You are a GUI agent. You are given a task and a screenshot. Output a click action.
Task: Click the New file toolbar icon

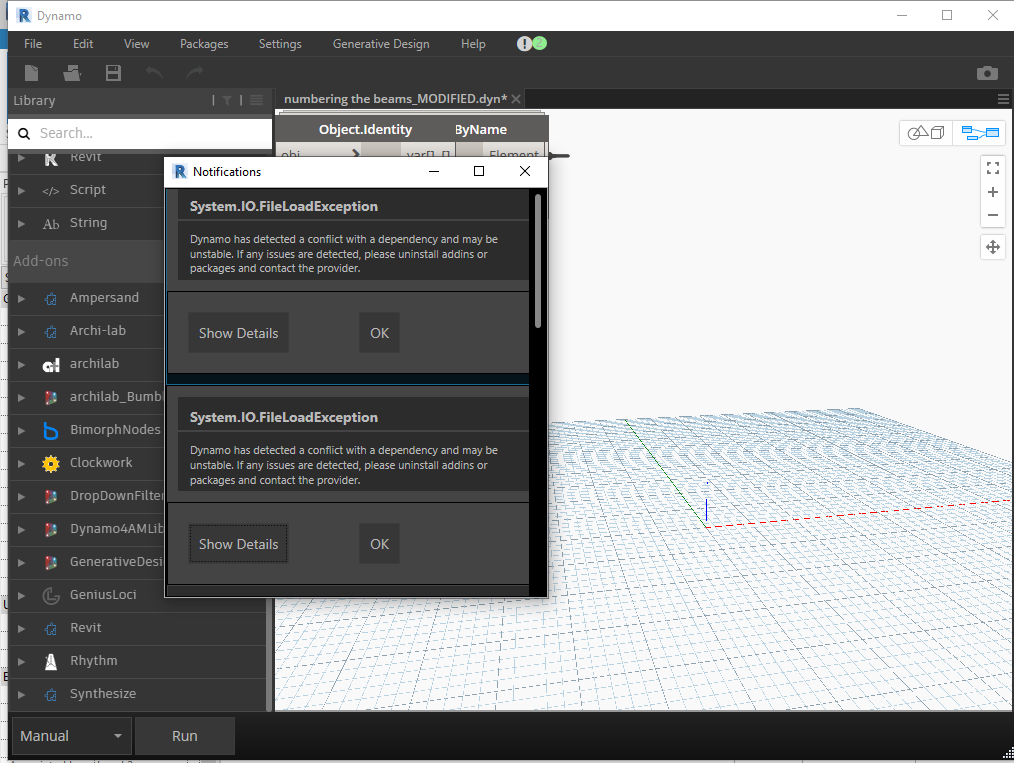point(31,73)
